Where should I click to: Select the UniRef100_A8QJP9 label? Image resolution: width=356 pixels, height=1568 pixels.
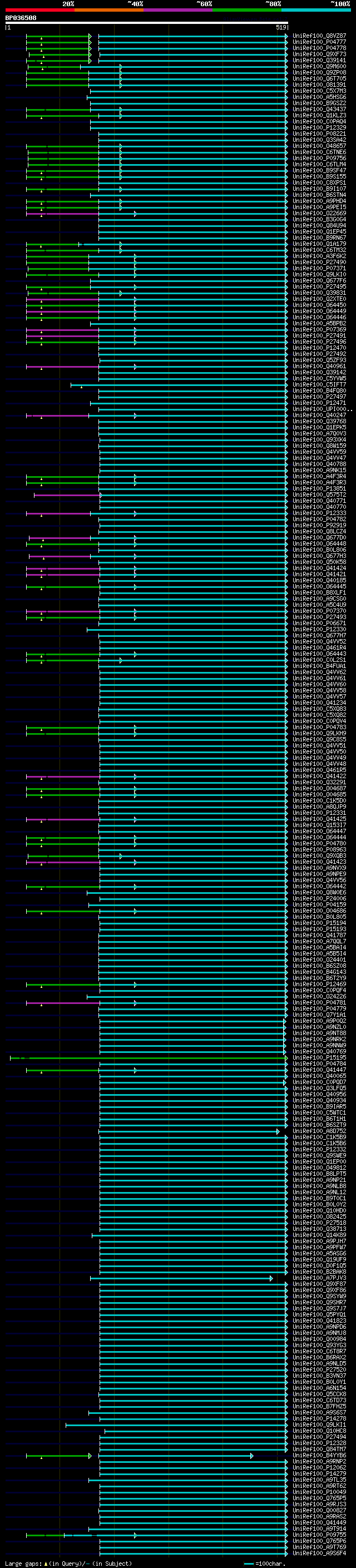(x=319, y=807)
